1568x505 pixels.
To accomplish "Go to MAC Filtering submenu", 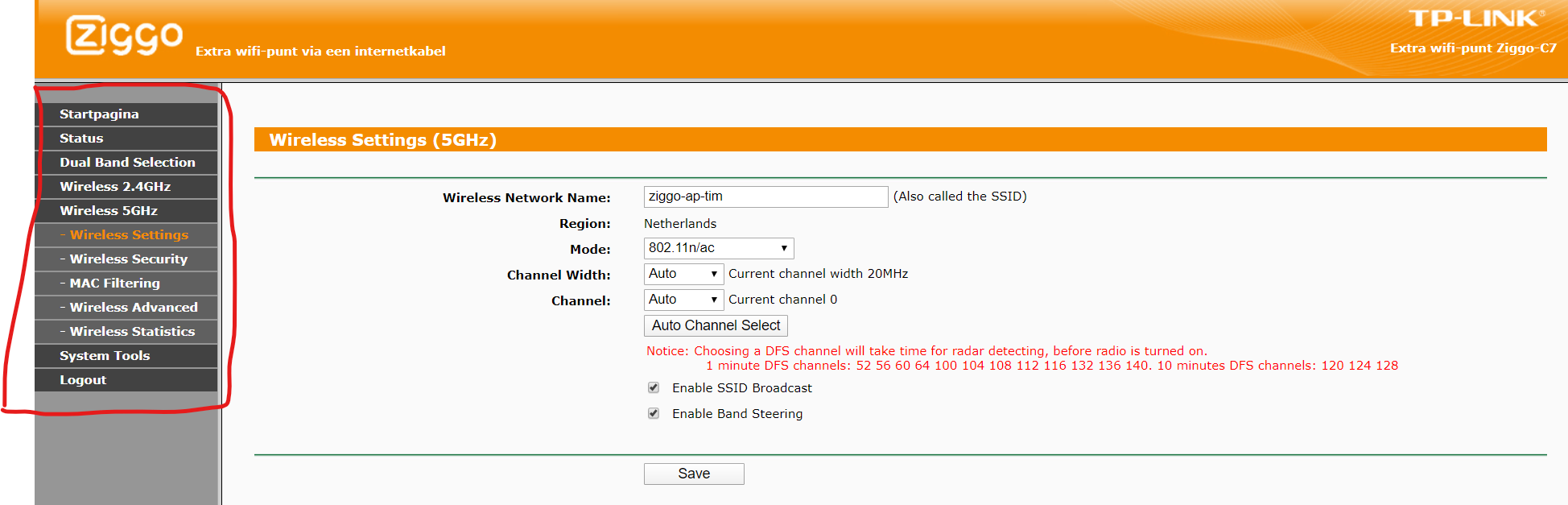I will [115, 284].
